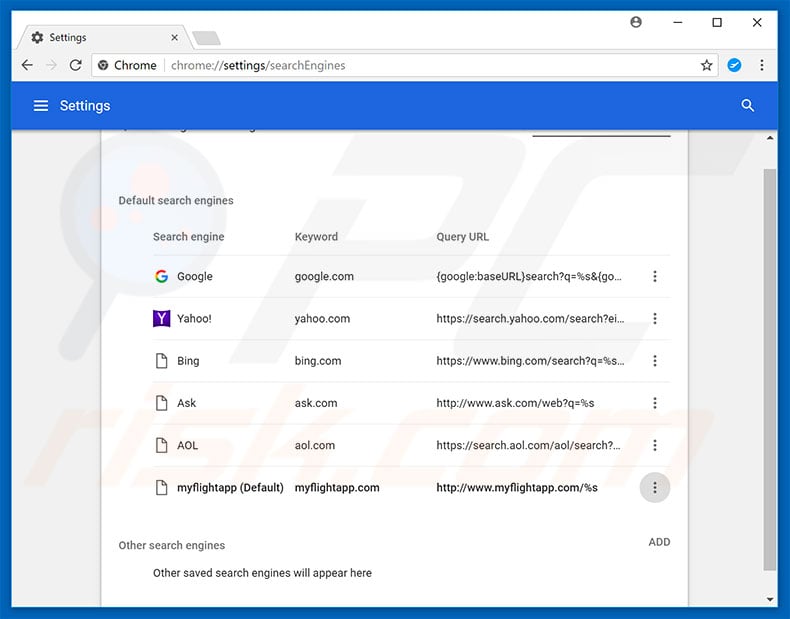Open more actions for myflightapp search engine

pyautogui.click(x=654, y=488)
